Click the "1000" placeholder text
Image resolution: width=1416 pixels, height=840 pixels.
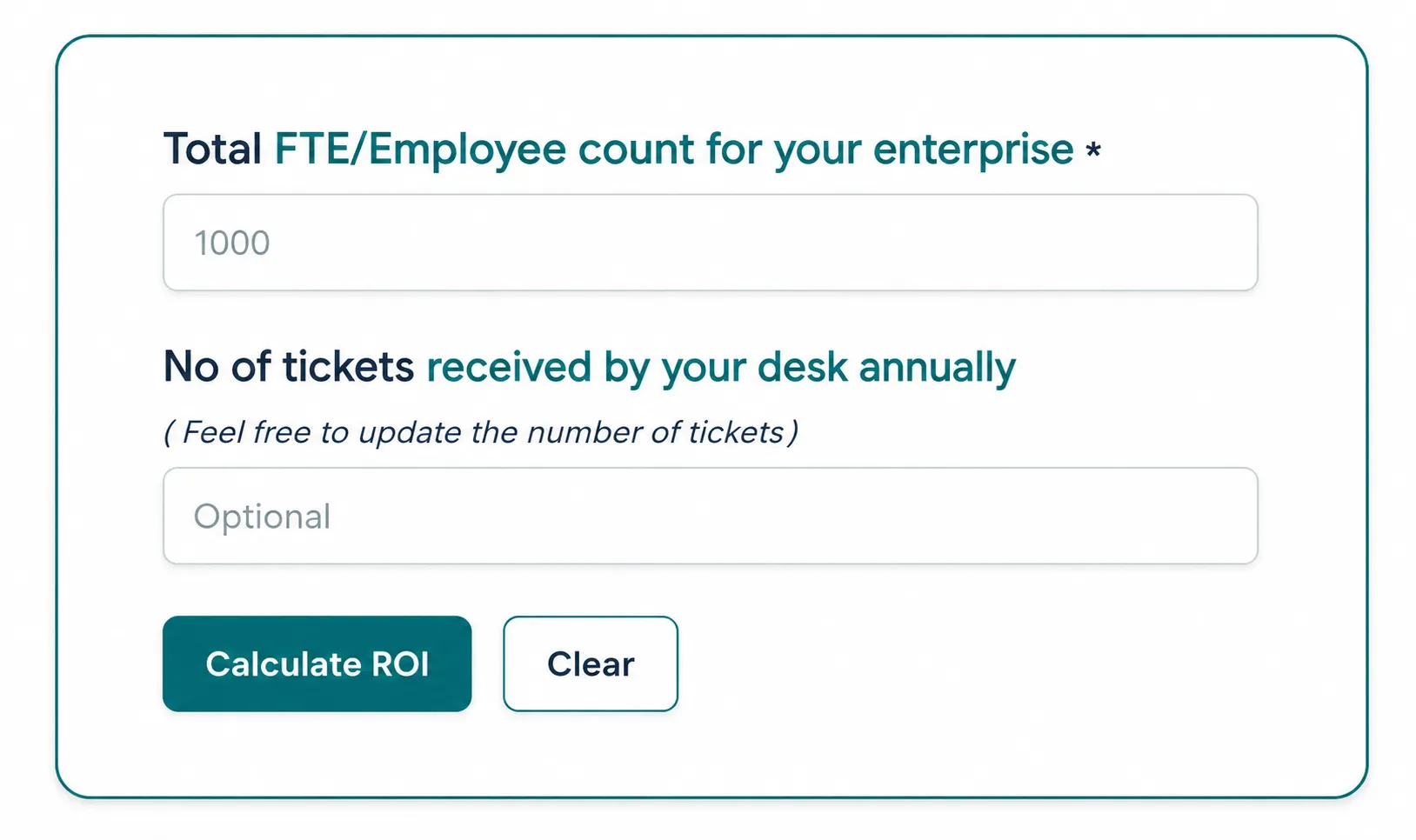(232, 243)
